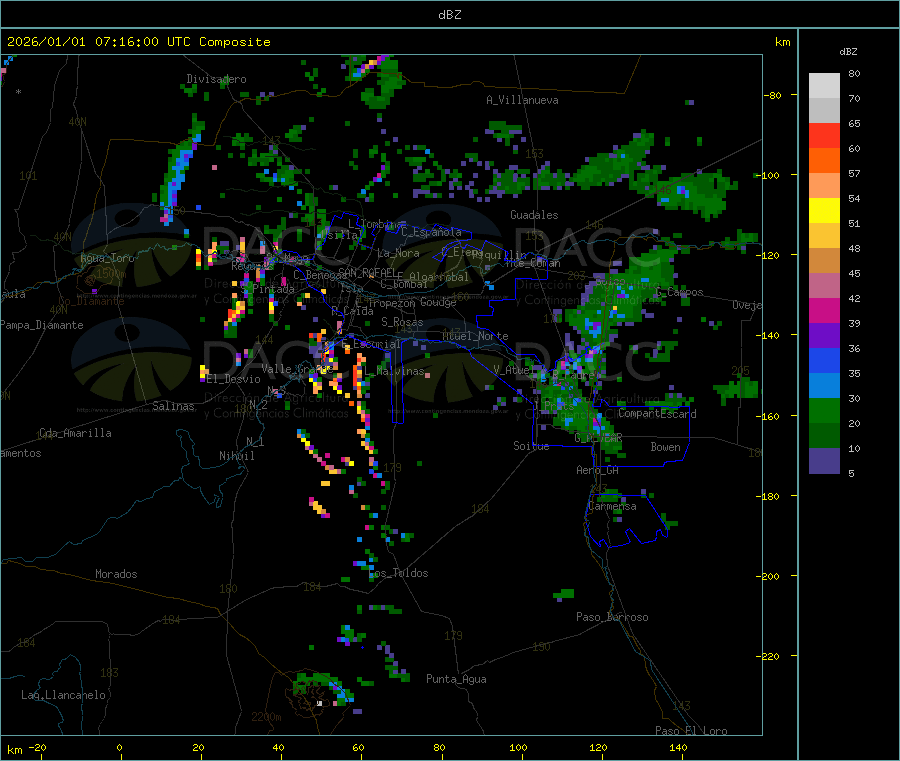Click the Carmensa map label
The width and height of the screenshot is (900, 761).
coord(612,506)
